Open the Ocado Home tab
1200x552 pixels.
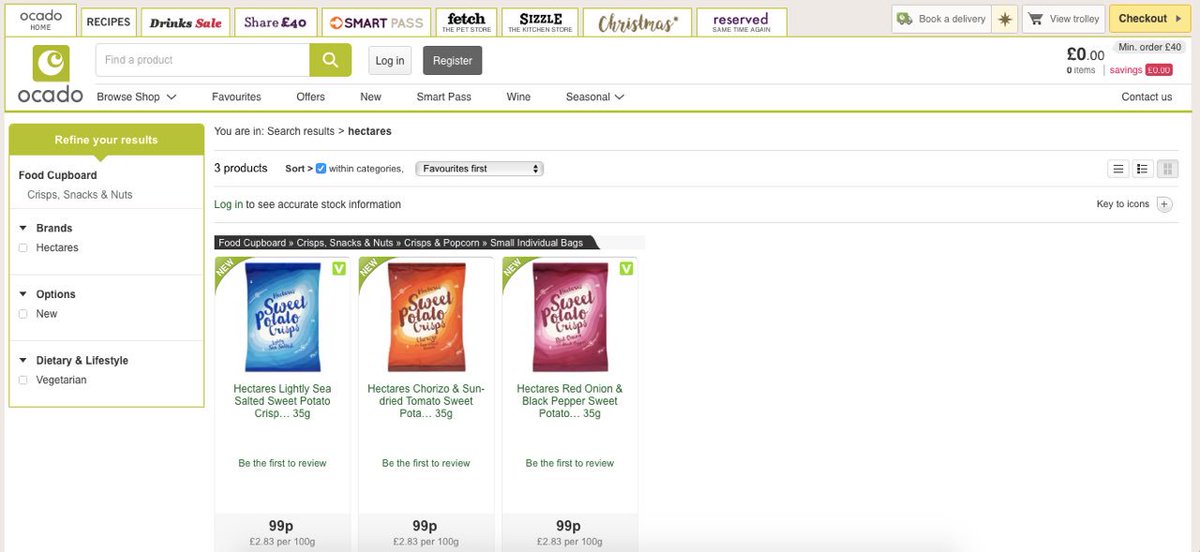tap(41, 19)
